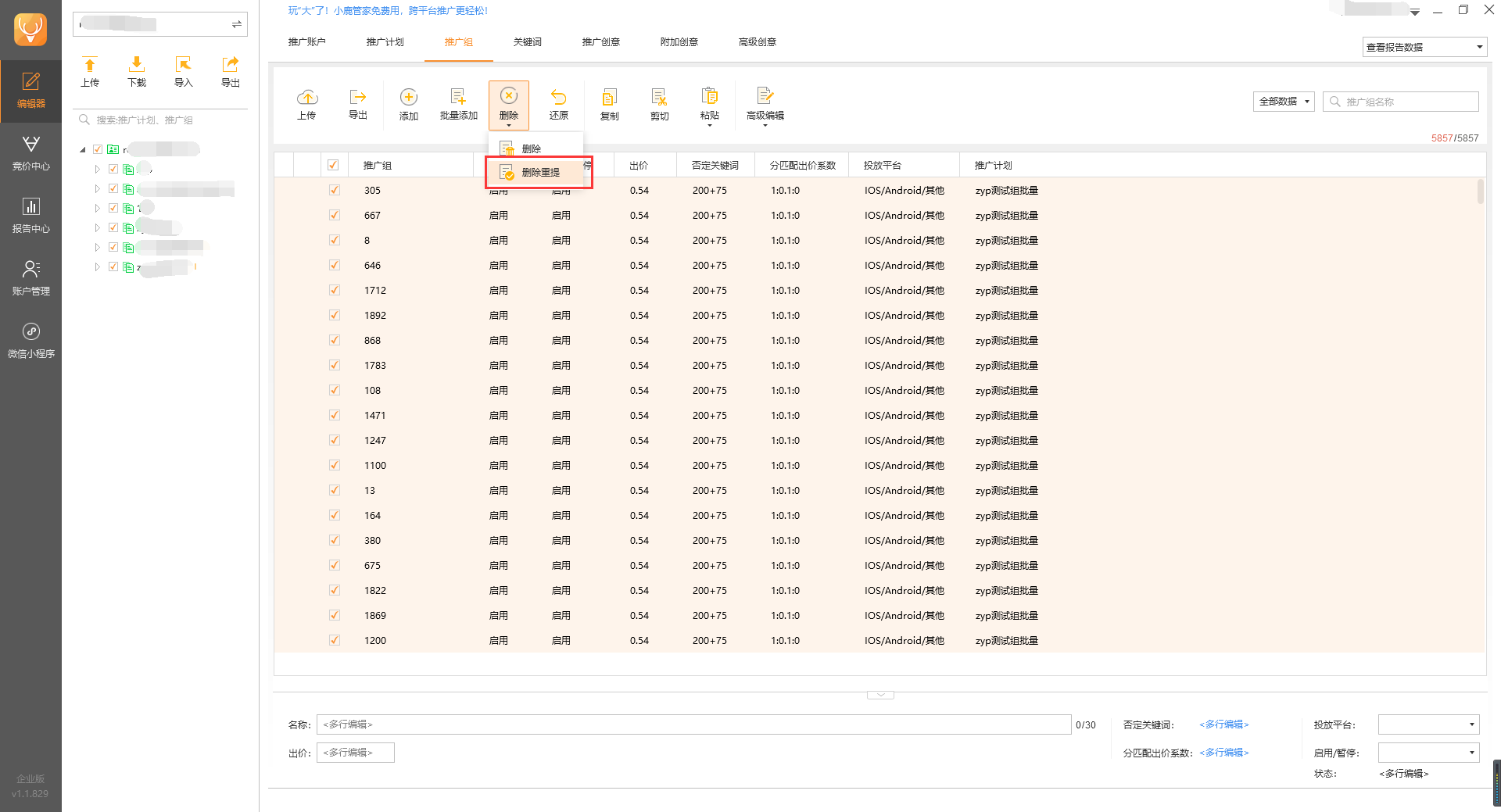Uncheck the checkbox for row 667
This screenshot has height=812, width=1501.
pyautogui.click(x=335, y=215)
